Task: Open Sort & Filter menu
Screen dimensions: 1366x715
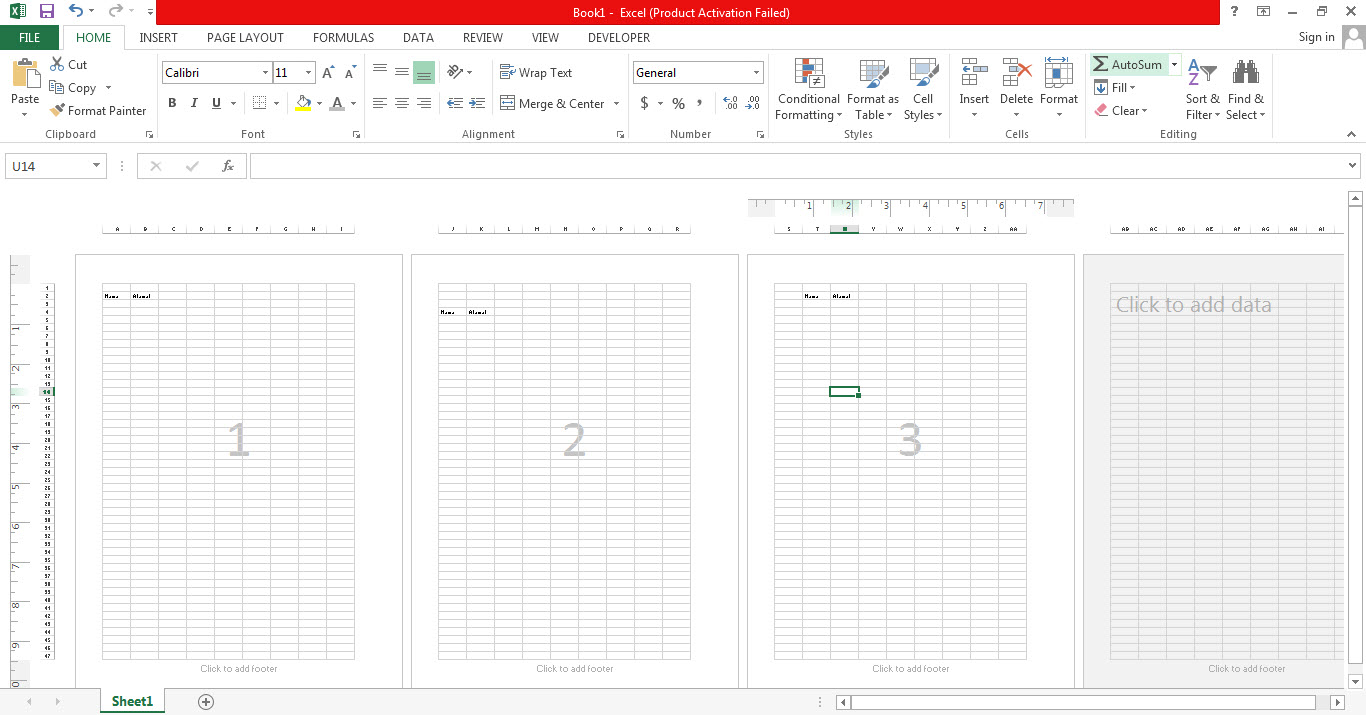Action: coord(1203,89)
